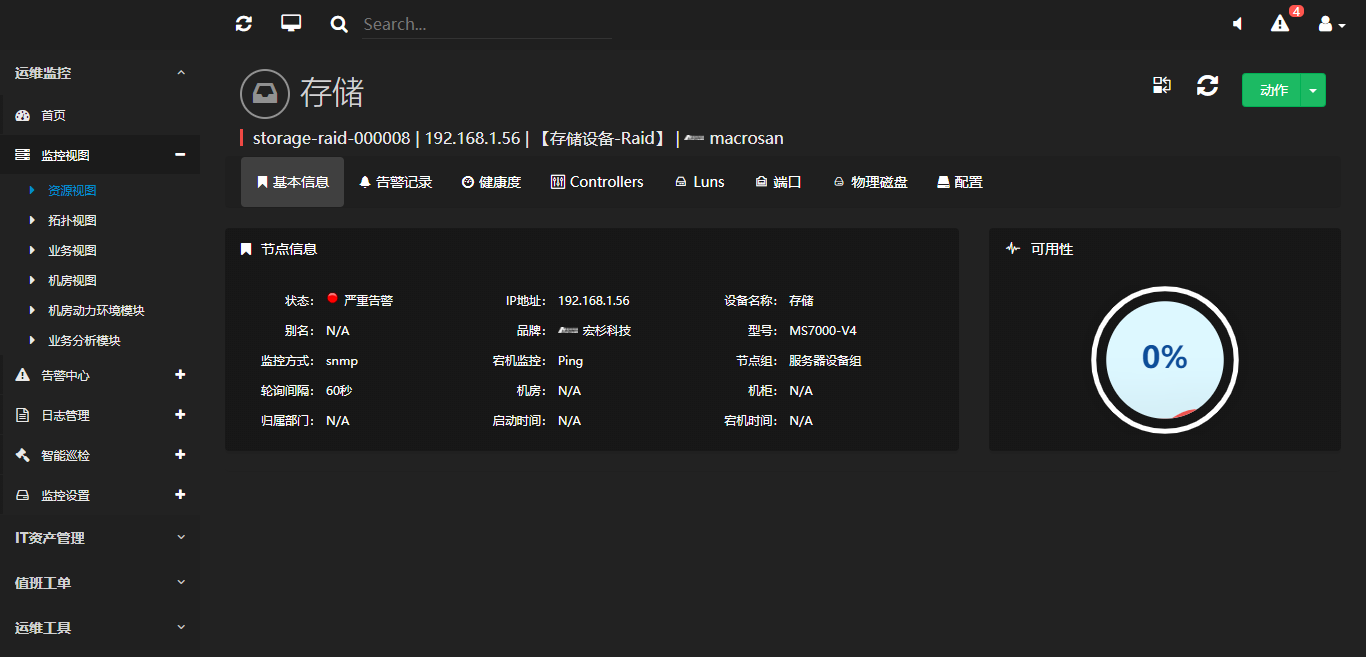
Task: Open the 端口 tab
Action: coord(778,182)
